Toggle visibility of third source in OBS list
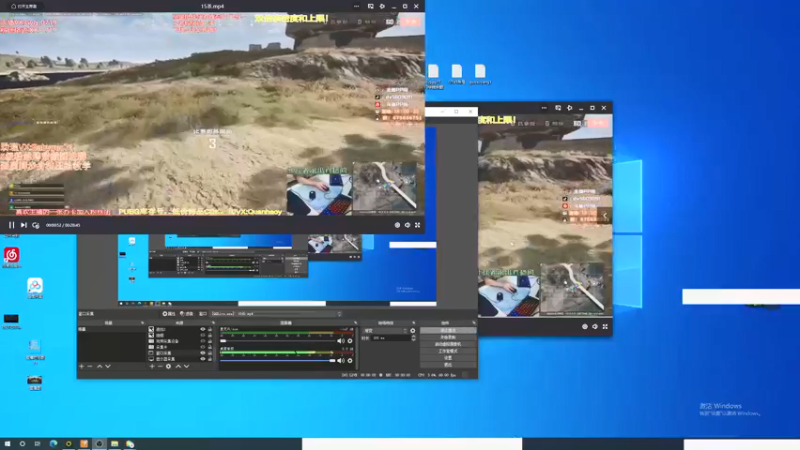The height and width of the screenshot is (450, 800). click(203, 341)
